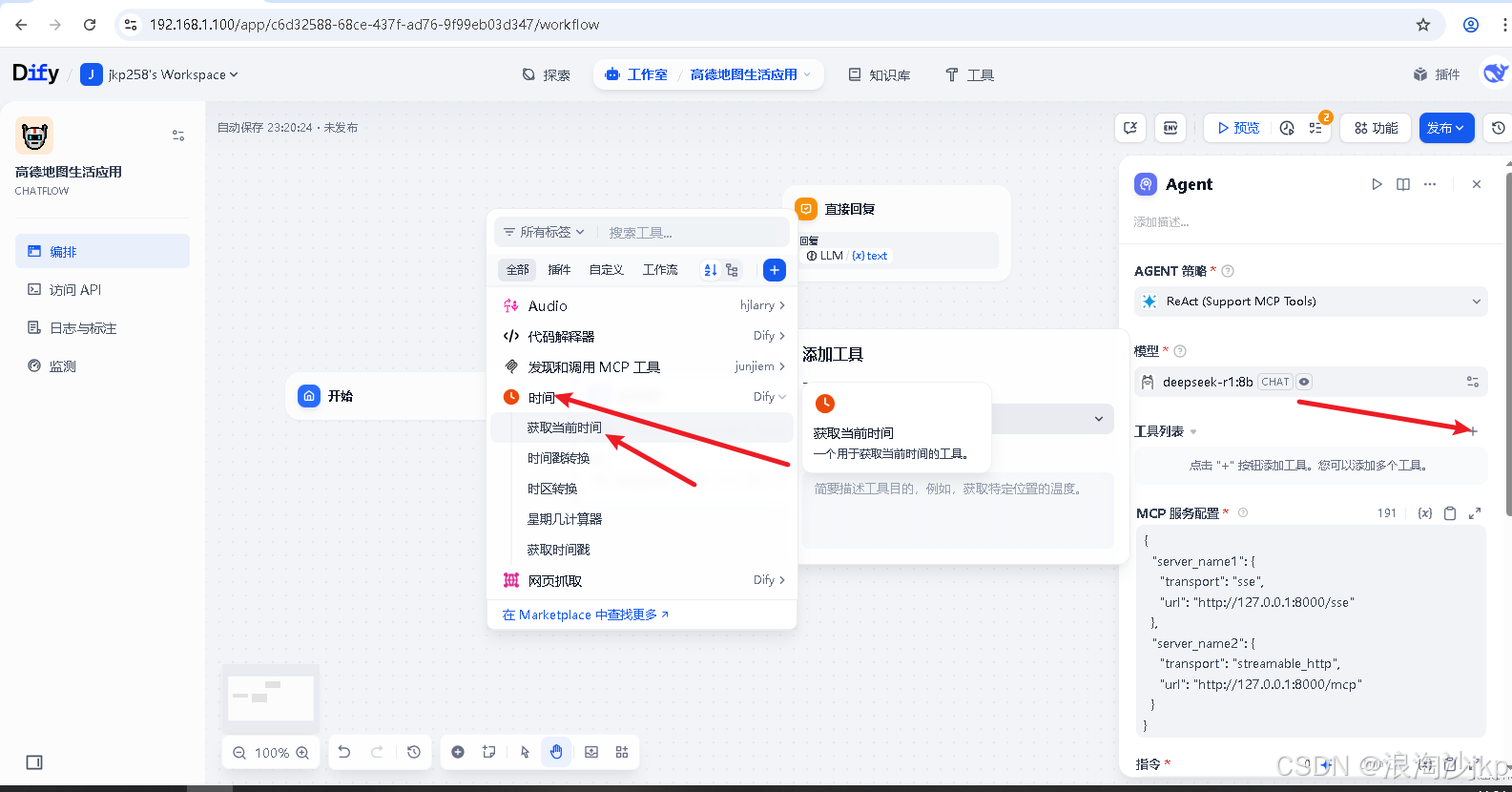Organize nodes layout
Screen dimensions: 1512x792
coord(622,752)
